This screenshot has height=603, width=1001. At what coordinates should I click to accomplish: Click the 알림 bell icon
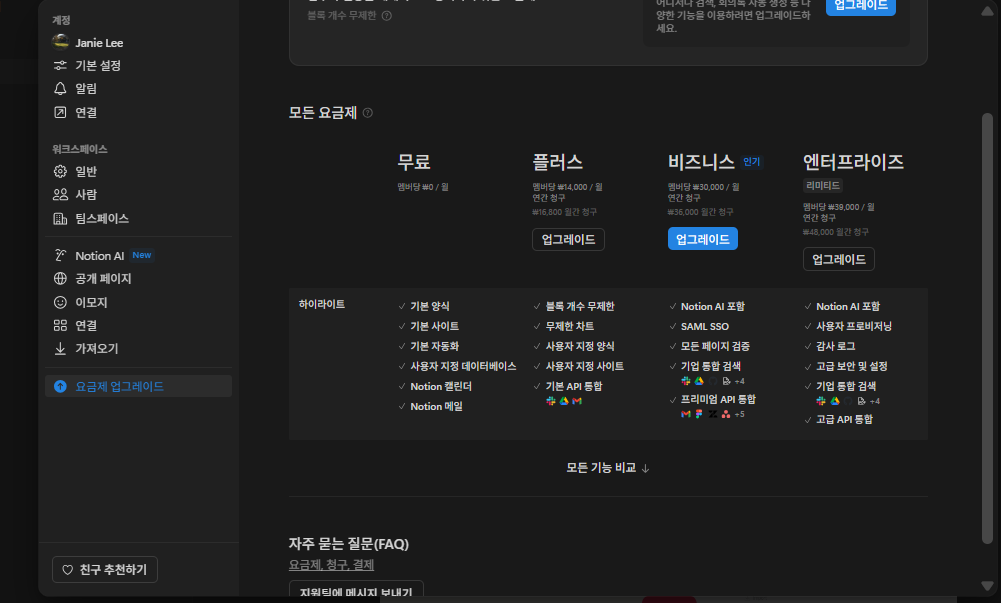point(60,88)
